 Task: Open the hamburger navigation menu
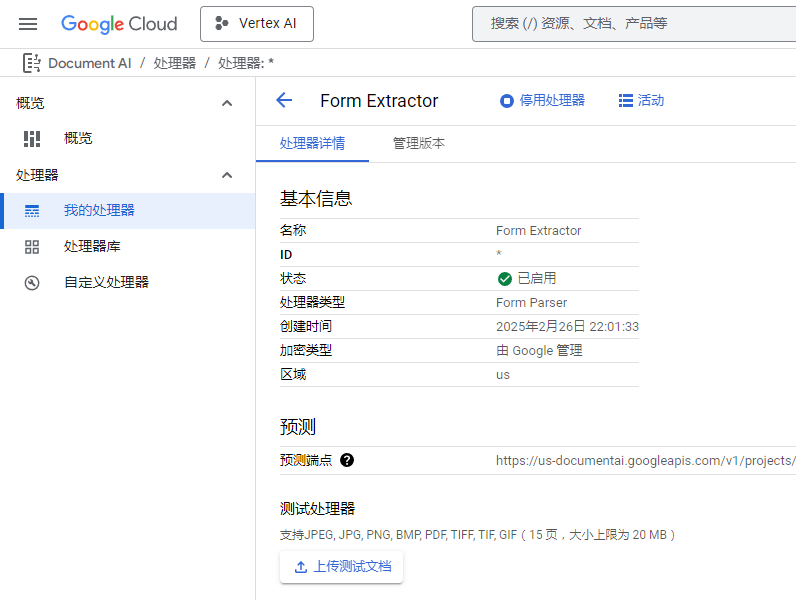click(x=28, y=24)
